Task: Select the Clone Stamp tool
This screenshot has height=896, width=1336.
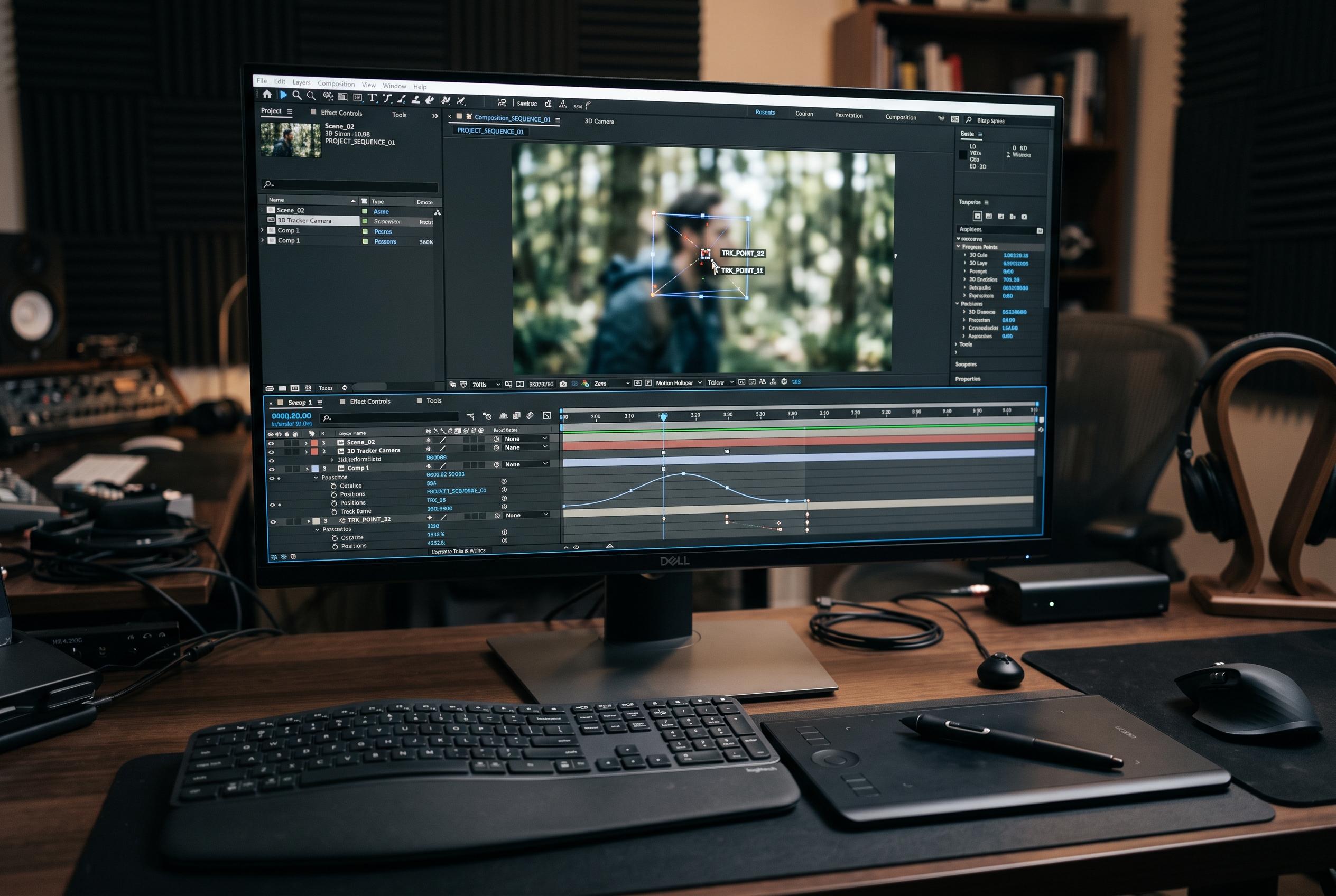Action: [415, 99]
